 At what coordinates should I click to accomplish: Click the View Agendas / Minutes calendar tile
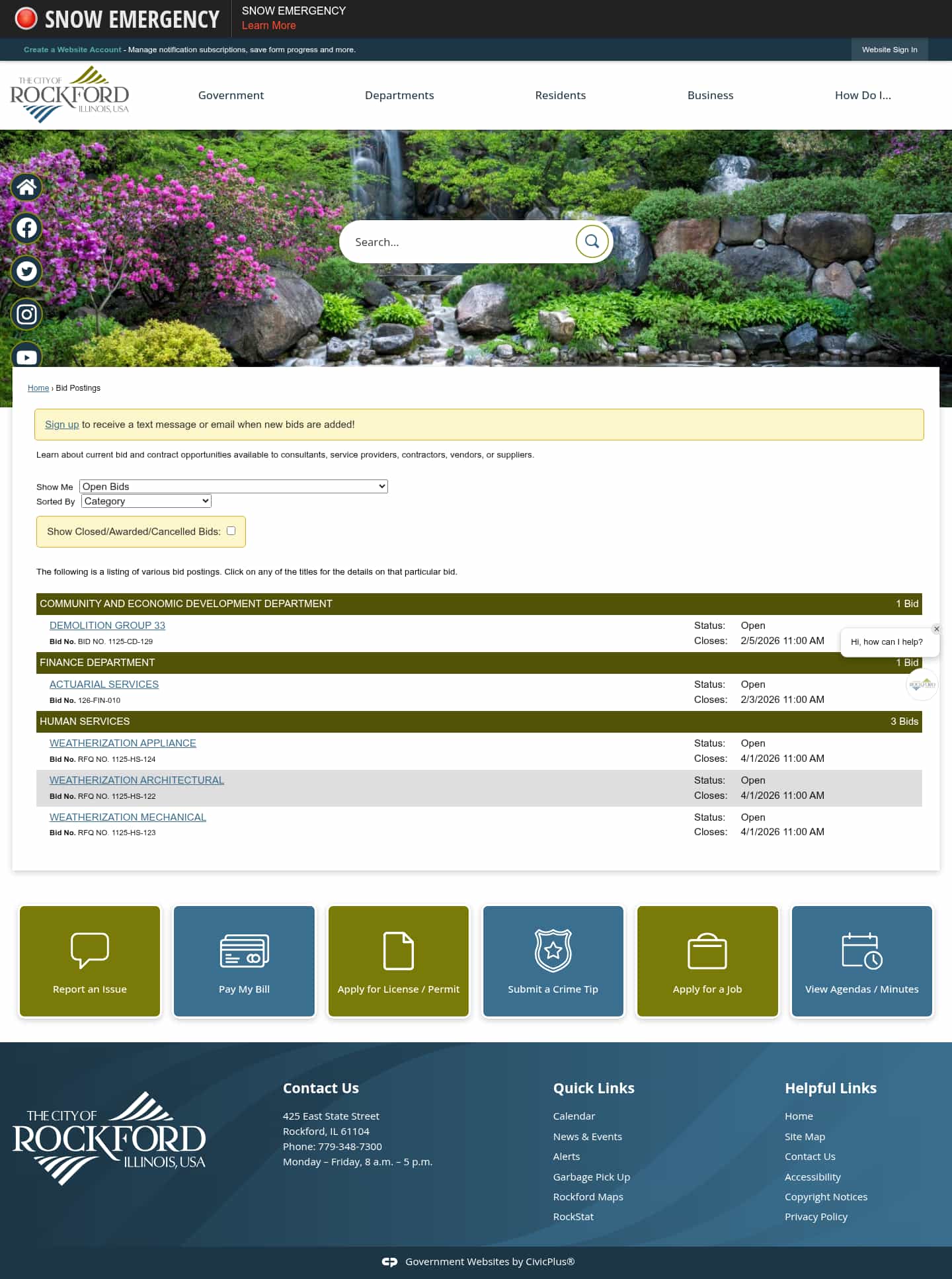[862, 961]
